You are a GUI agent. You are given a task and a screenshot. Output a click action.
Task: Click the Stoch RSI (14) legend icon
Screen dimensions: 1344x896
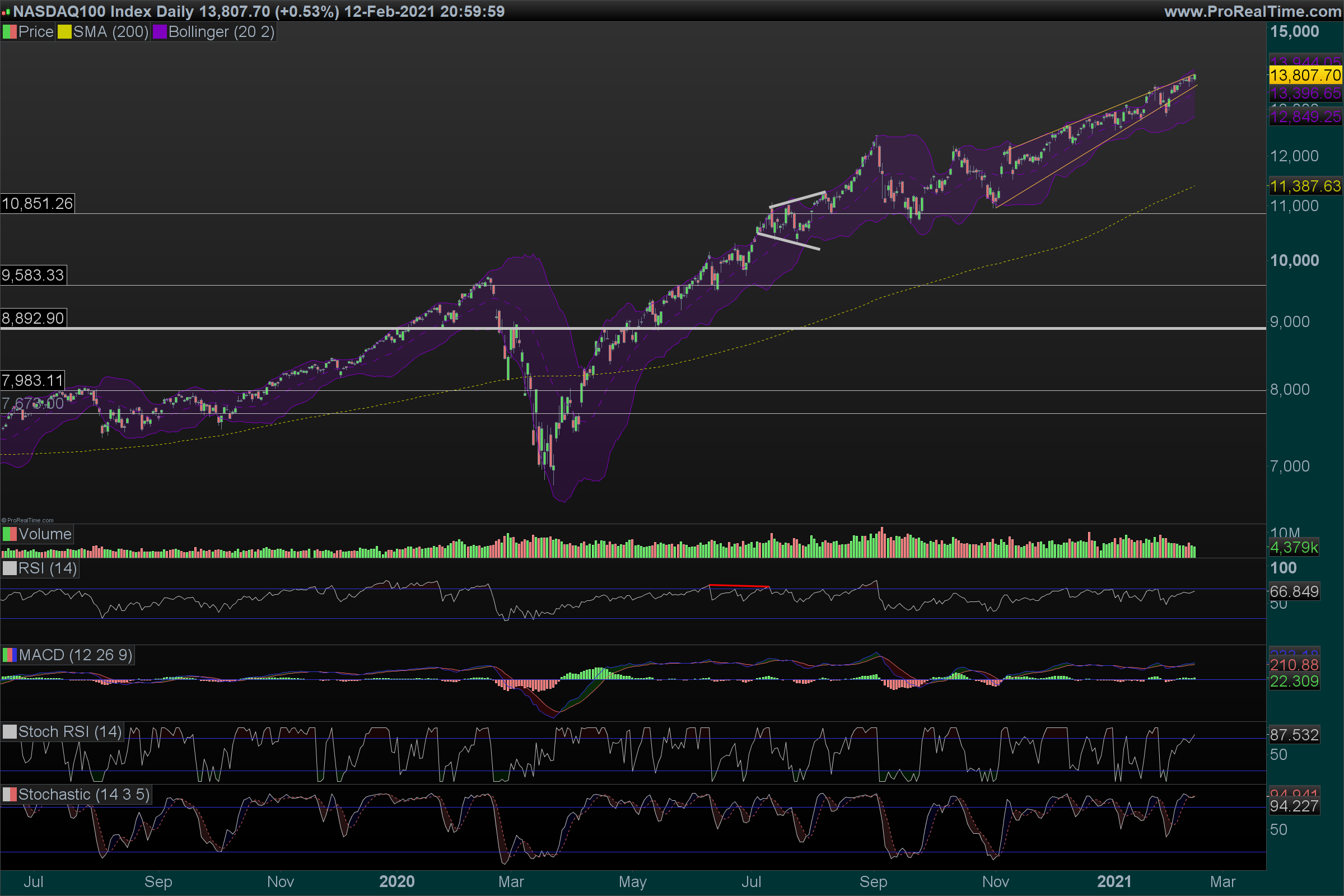[10, 732]
